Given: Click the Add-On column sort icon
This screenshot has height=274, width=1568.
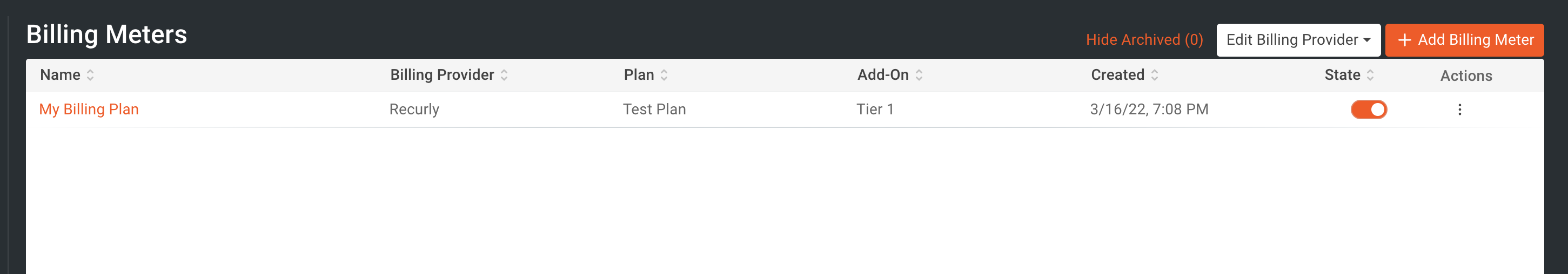Looking at the screenshot, I should (x=919, y=76).
